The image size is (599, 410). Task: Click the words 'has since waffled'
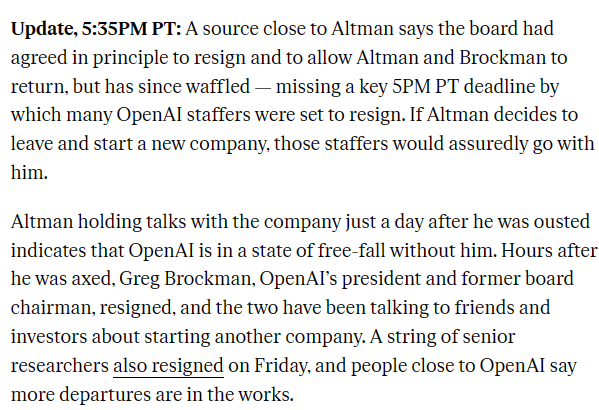177,86
